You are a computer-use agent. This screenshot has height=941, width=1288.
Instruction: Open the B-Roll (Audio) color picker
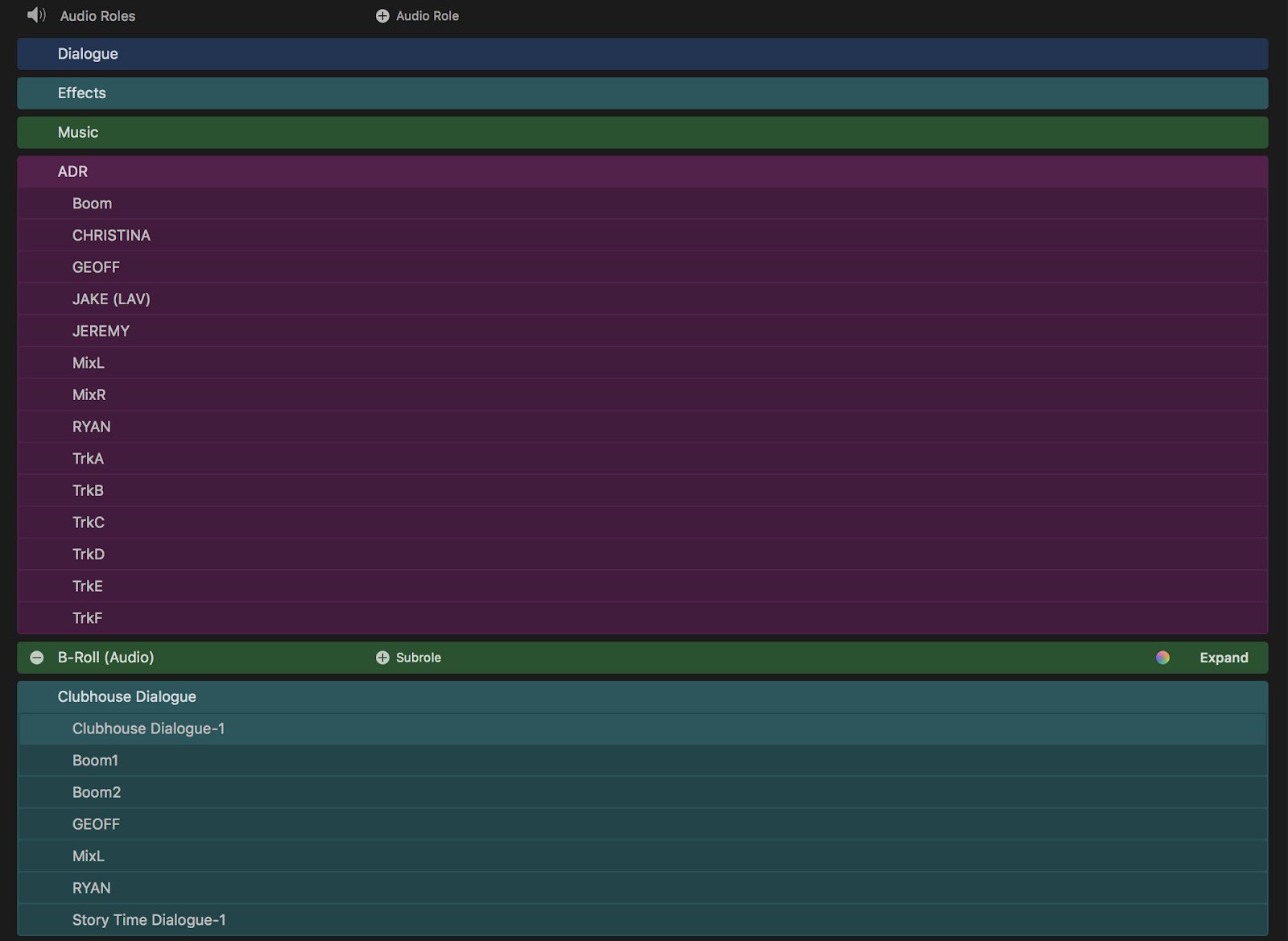point(1162,658)
